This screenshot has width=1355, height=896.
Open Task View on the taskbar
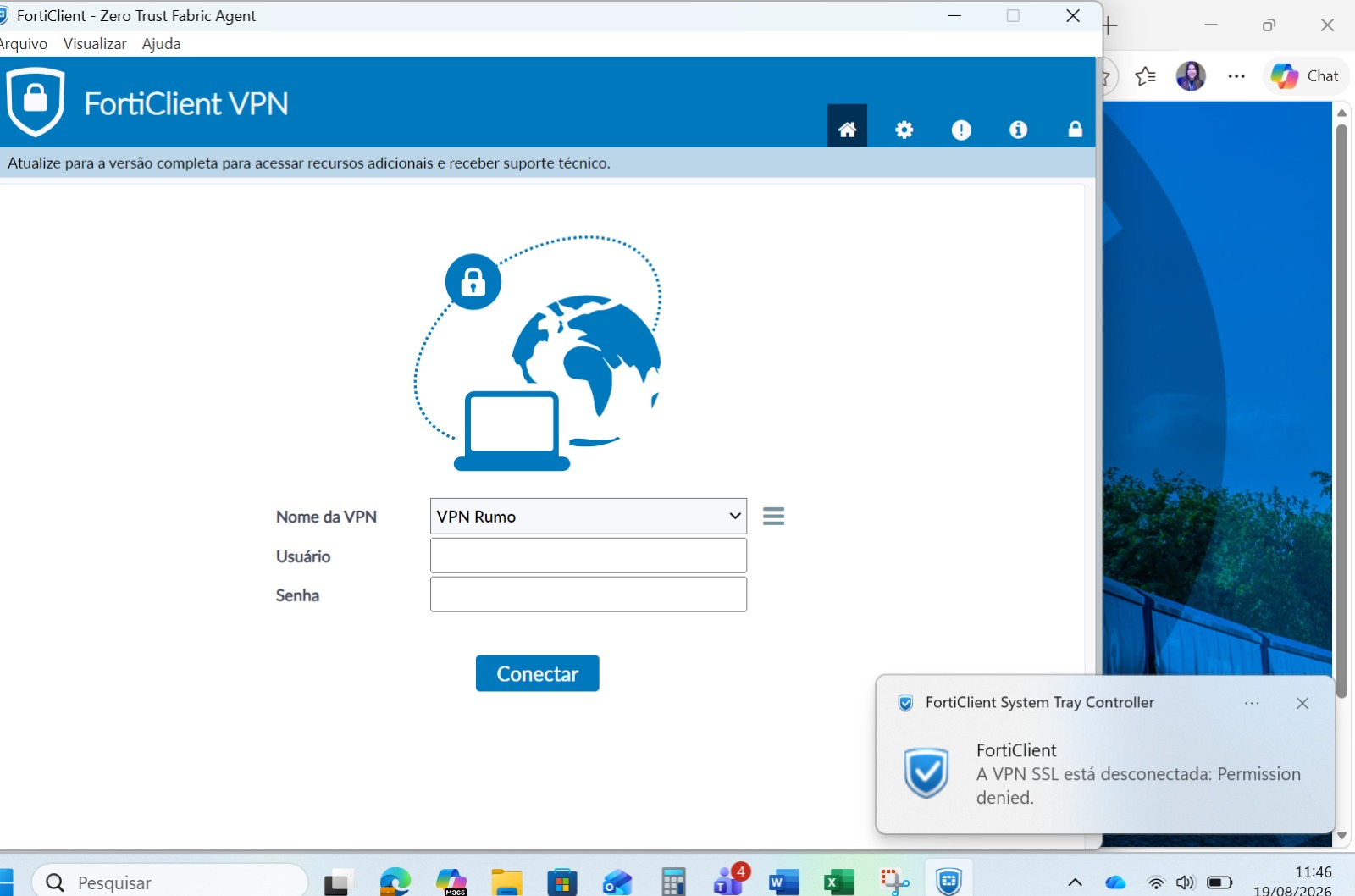click(x=339, y=882)
